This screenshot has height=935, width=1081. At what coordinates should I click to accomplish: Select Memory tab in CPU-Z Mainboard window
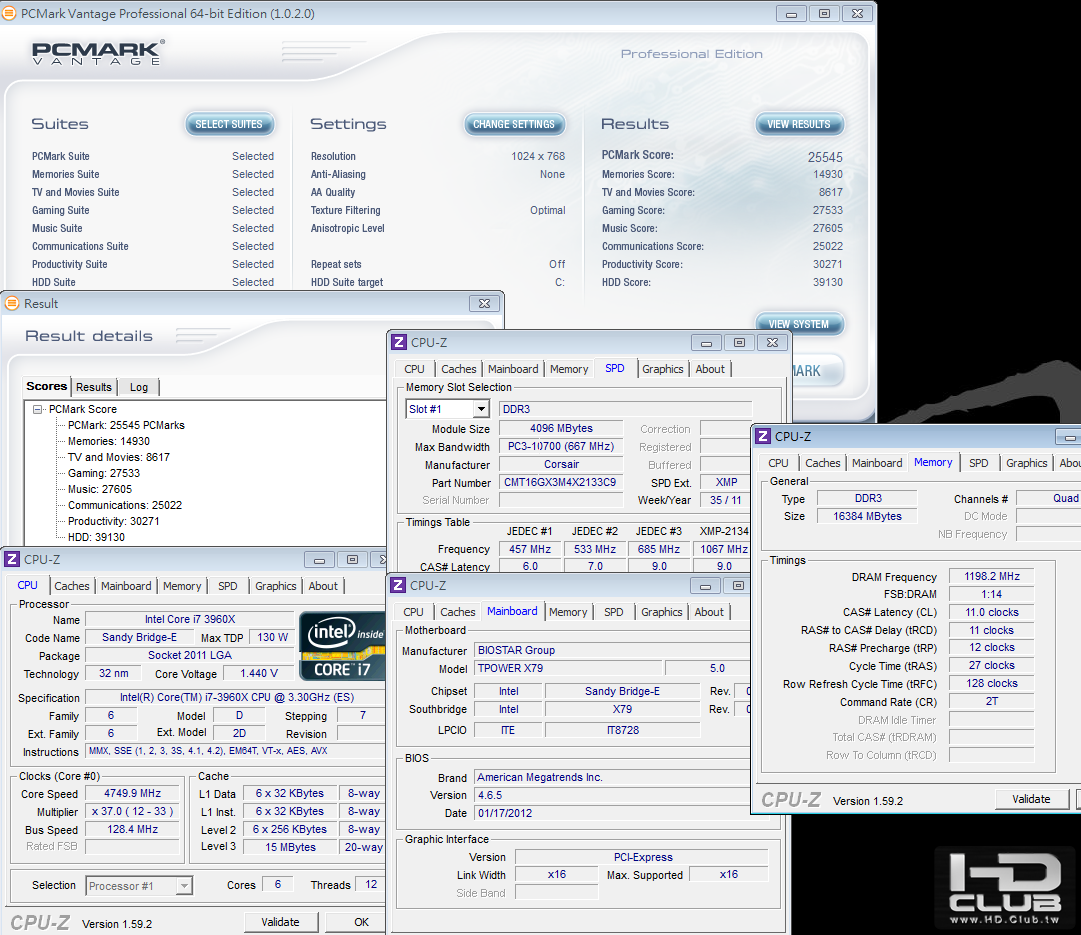pyautogui.click(x=568, y=612)
